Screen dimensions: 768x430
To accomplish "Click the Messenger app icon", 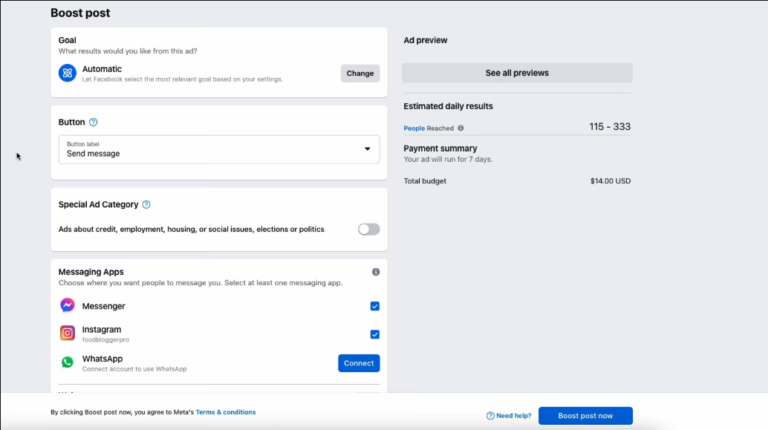I will click(68, 305).
